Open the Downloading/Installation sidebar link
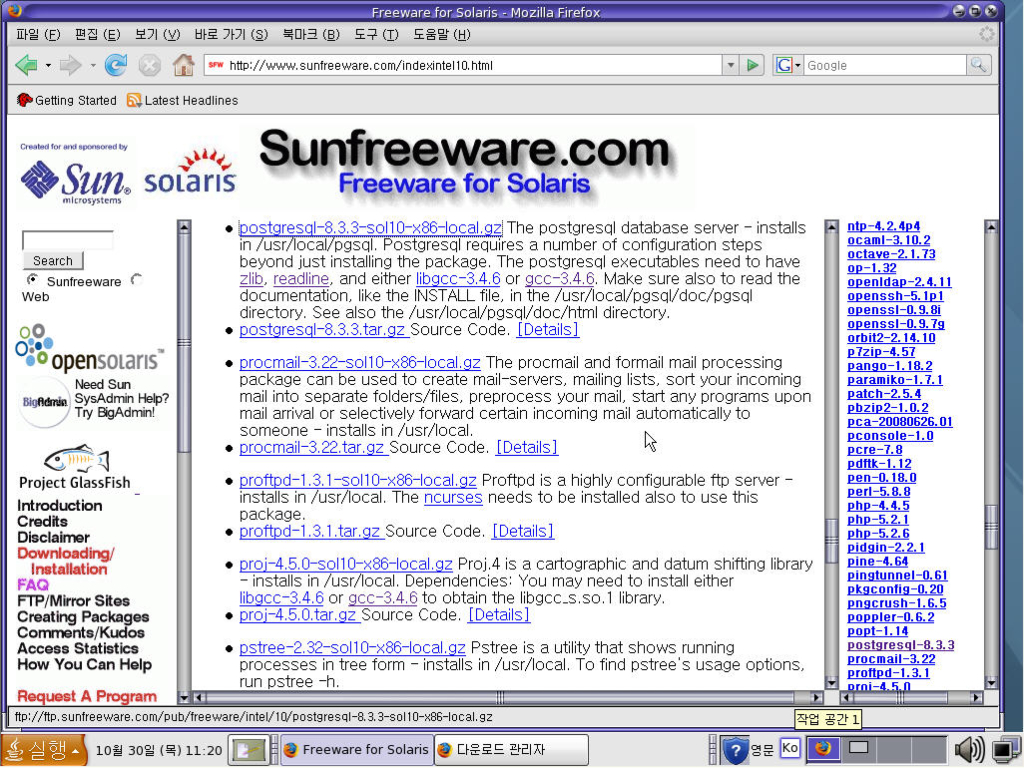Image resolution: width=1024 pixels, height=768 pixels. pos(65,561)
